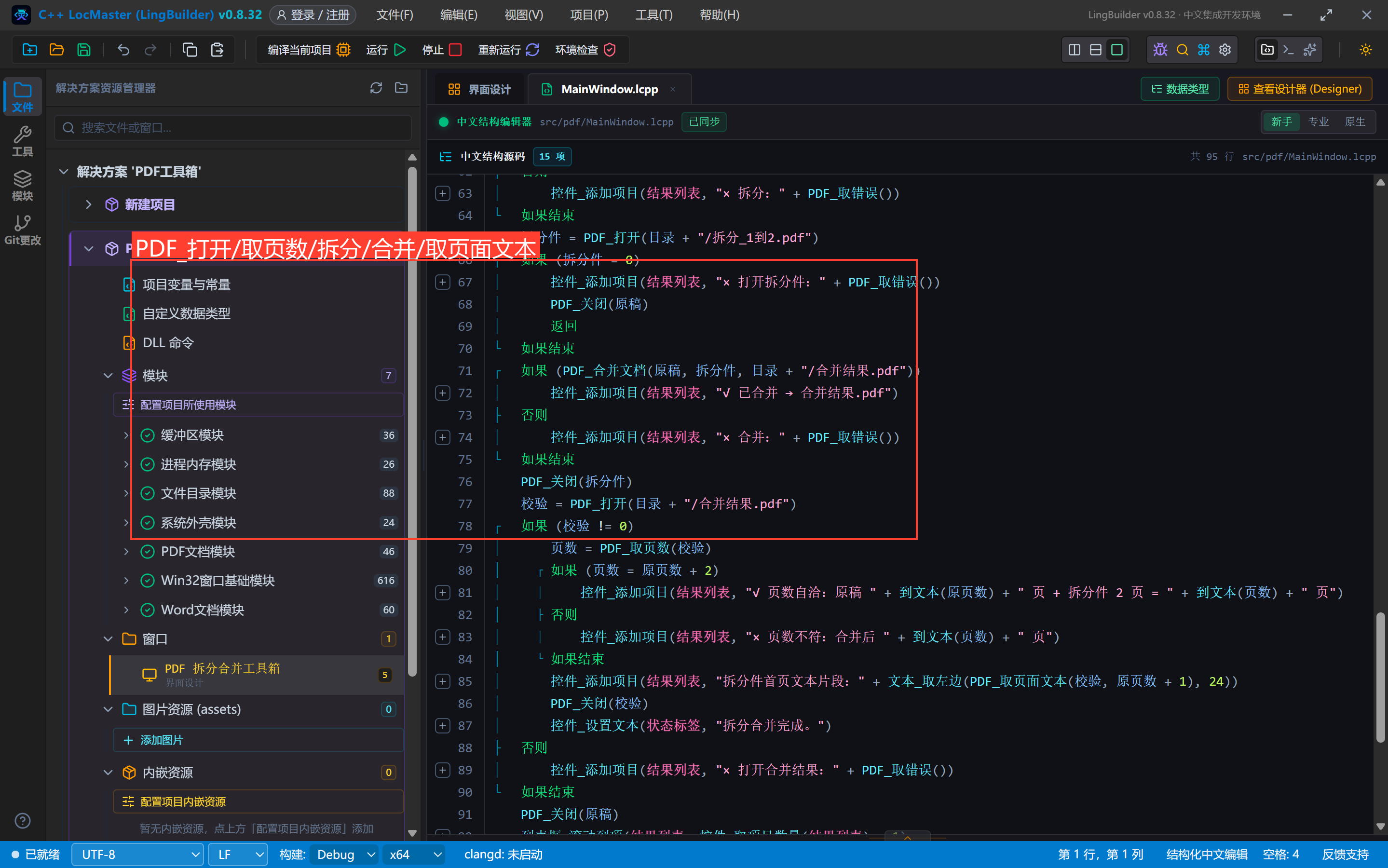1388x868 pixels.
Task: Toggle the fold marker on line 81
Action: (443, 593)
